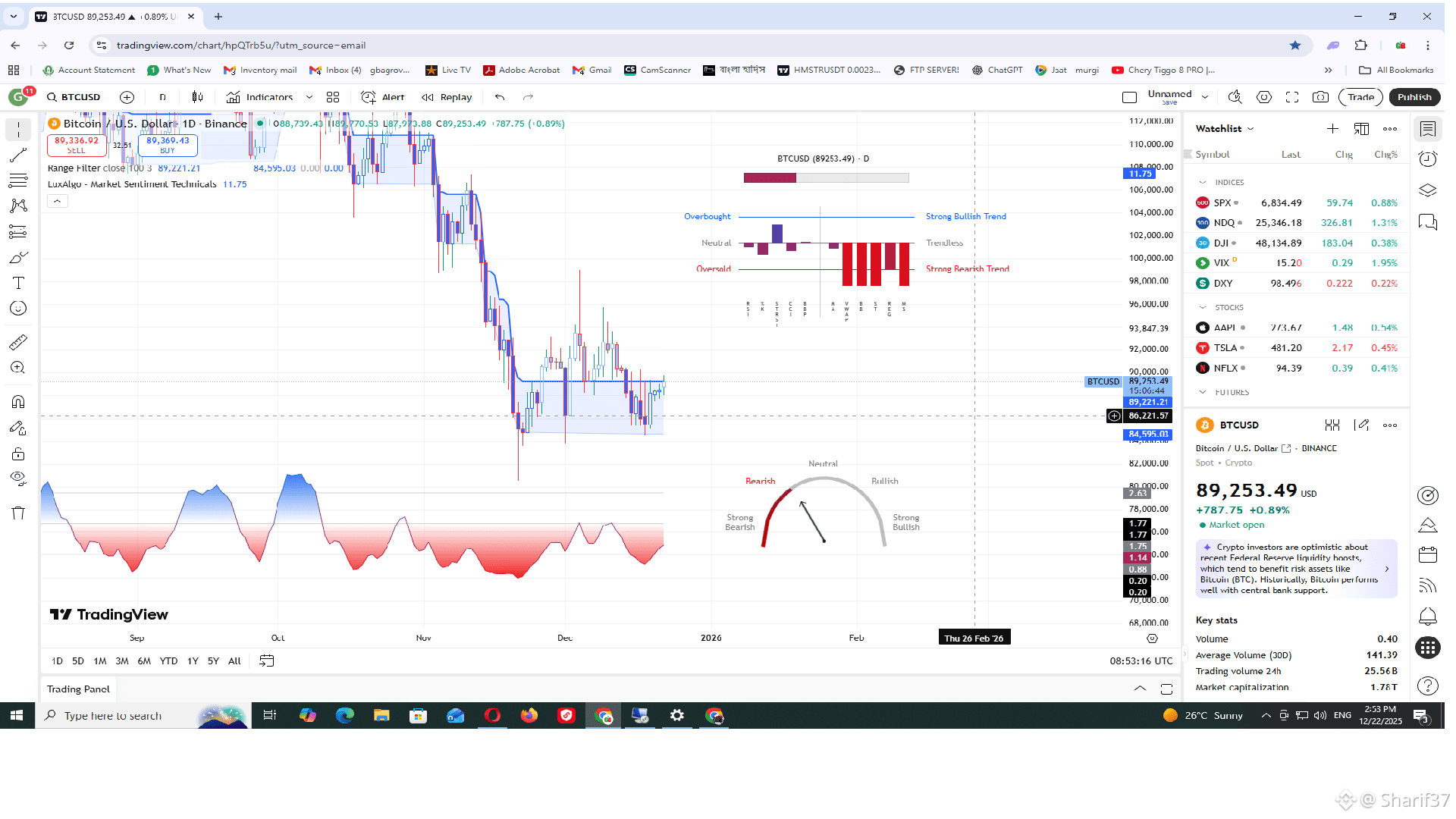Open the Help center question icon
This screenshot has height=819, width=1456.
pos(1428,686)
